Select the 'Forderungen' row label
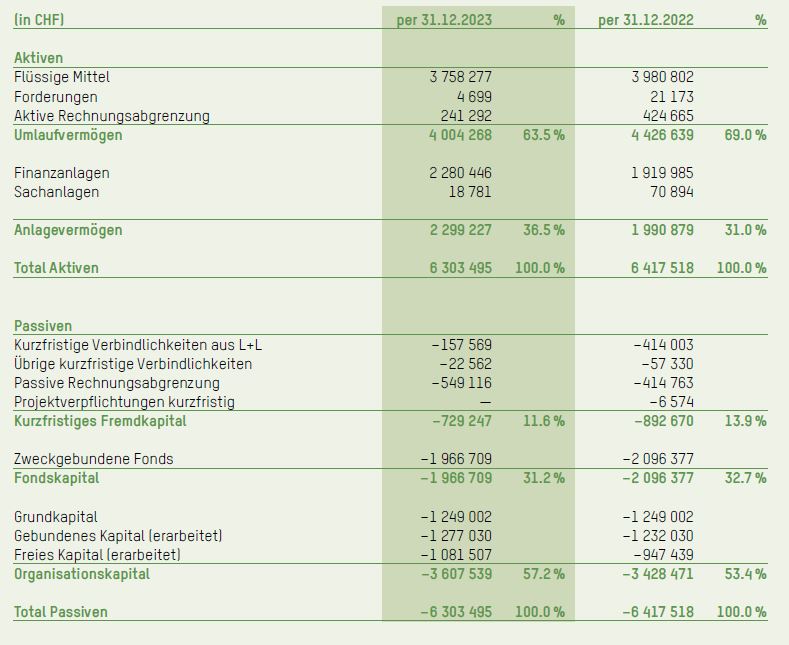 [x=56, y=97]
